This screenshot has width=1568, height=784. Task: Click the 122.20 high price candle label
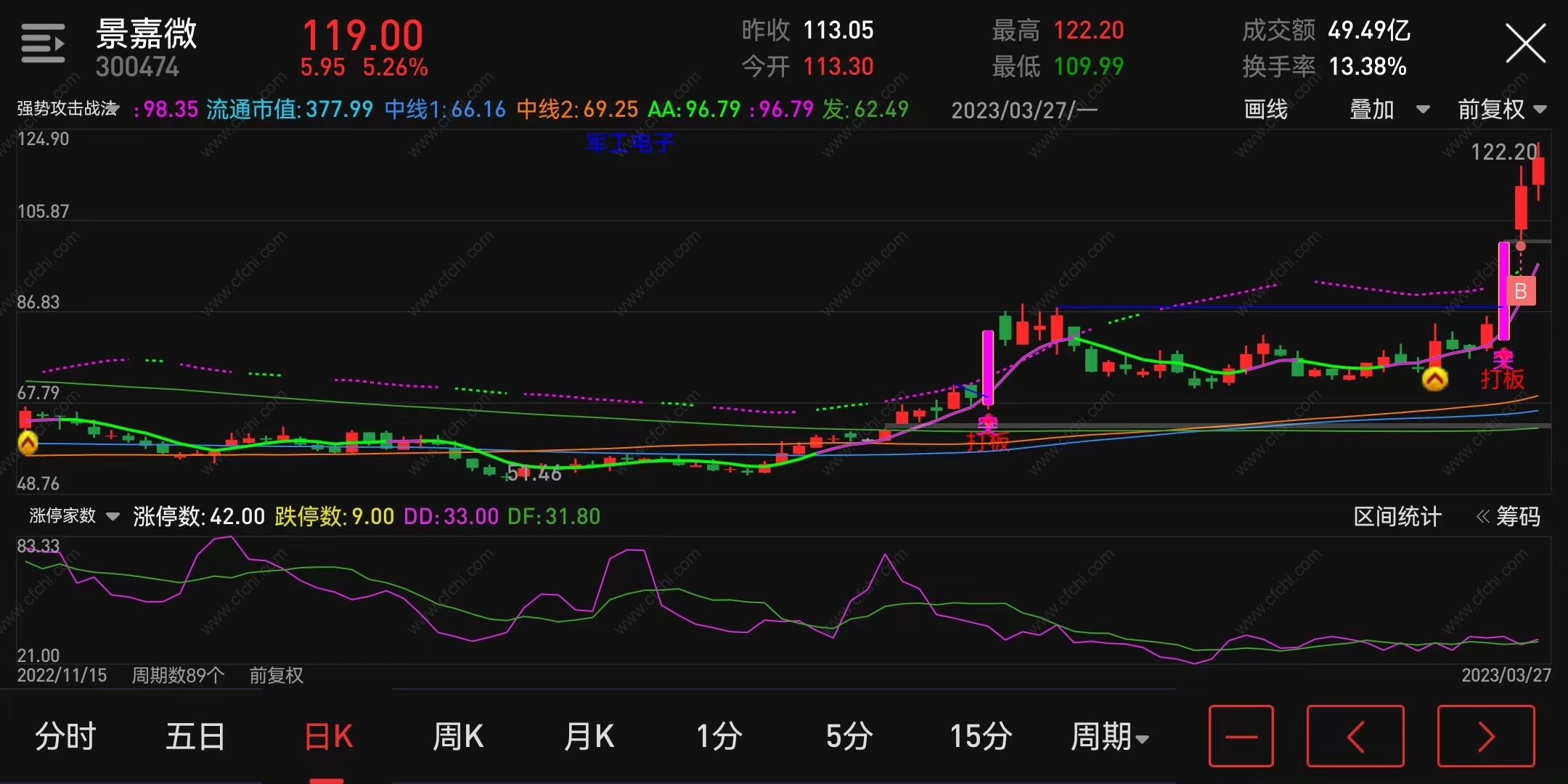[1503, 152]
